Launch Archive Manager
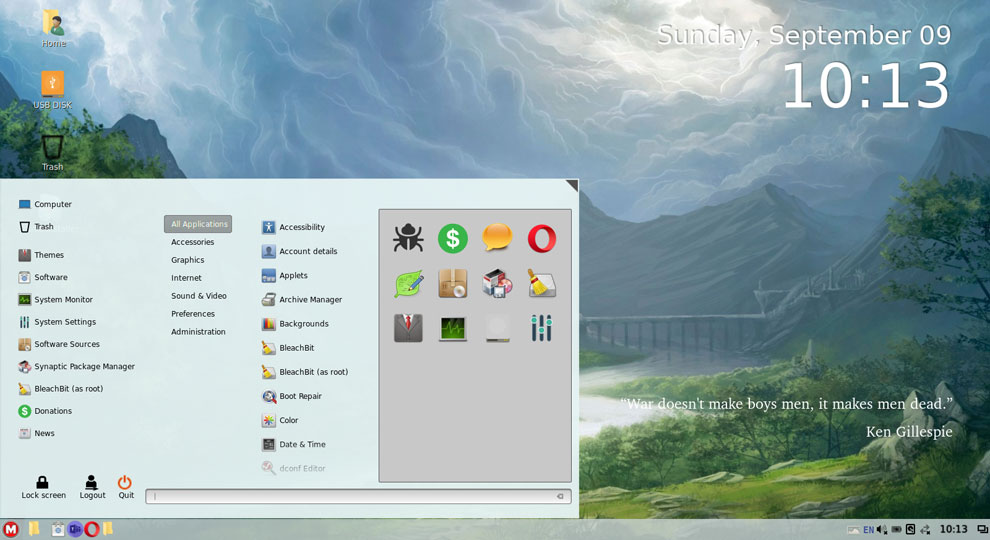Screen dimensions: 990x540 pos(302,299)
